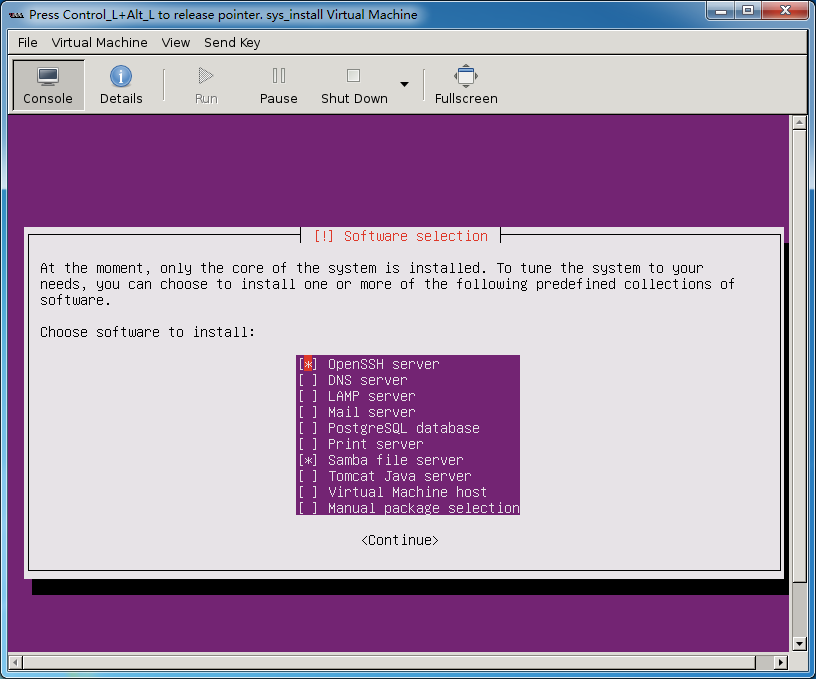816x679 pixels.
Task: Select the PostgreSQL database checkbox
Action: click(308, 428)
